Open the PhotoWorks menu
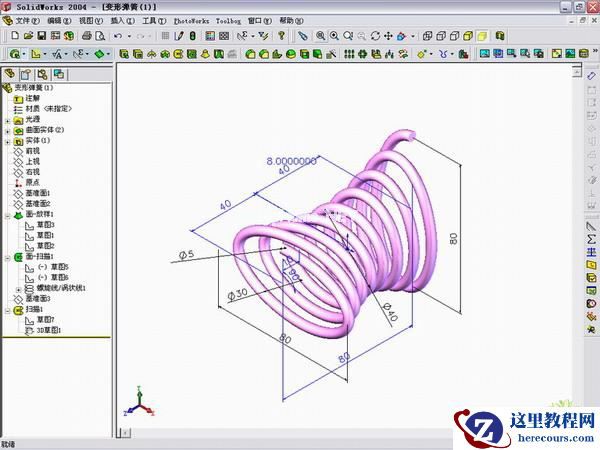 click(191, 21)
